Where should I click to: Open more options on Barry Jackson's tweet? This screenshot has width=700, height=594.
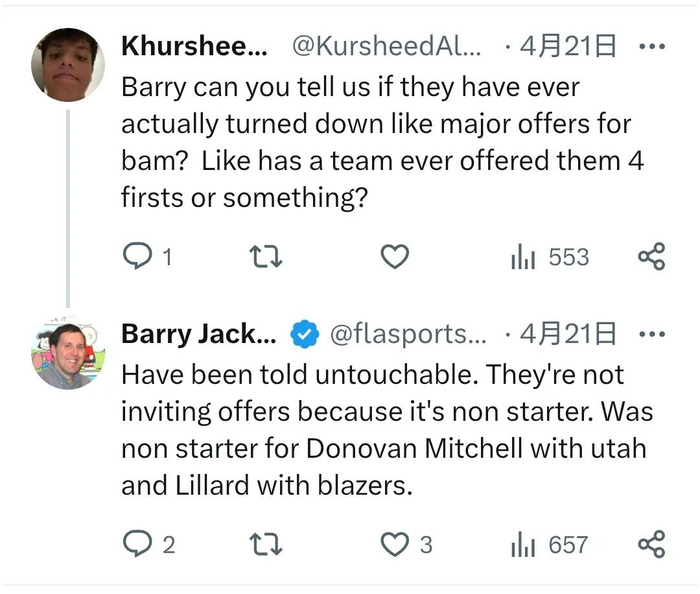[x=651, y=334]
